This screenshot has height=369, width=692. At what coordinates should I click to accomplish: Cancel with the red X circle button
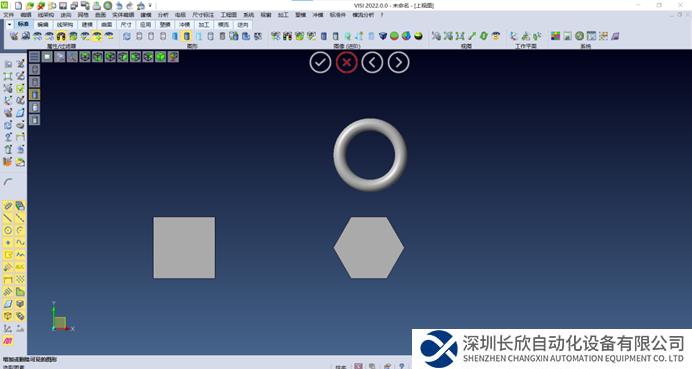(x=346, y=63)
